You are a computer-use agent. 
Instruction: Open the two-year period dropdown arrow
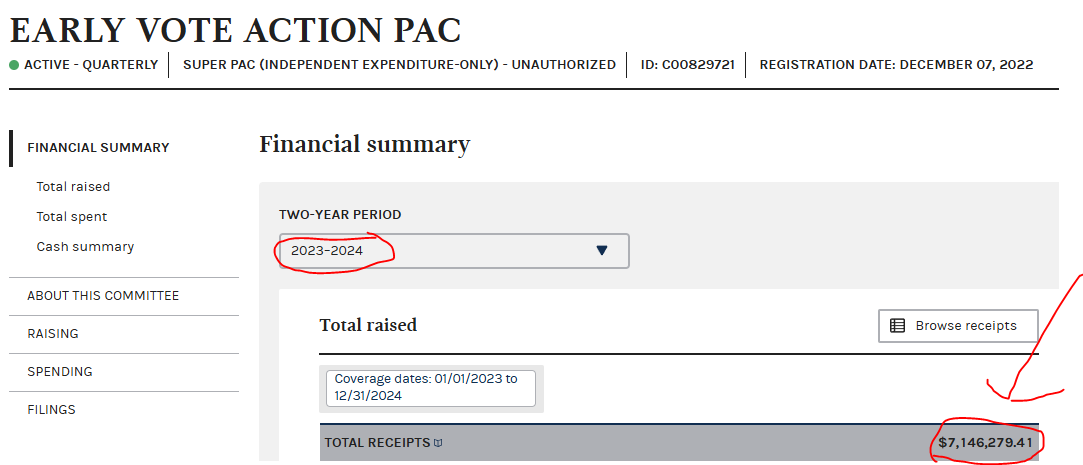pos(601,250)
